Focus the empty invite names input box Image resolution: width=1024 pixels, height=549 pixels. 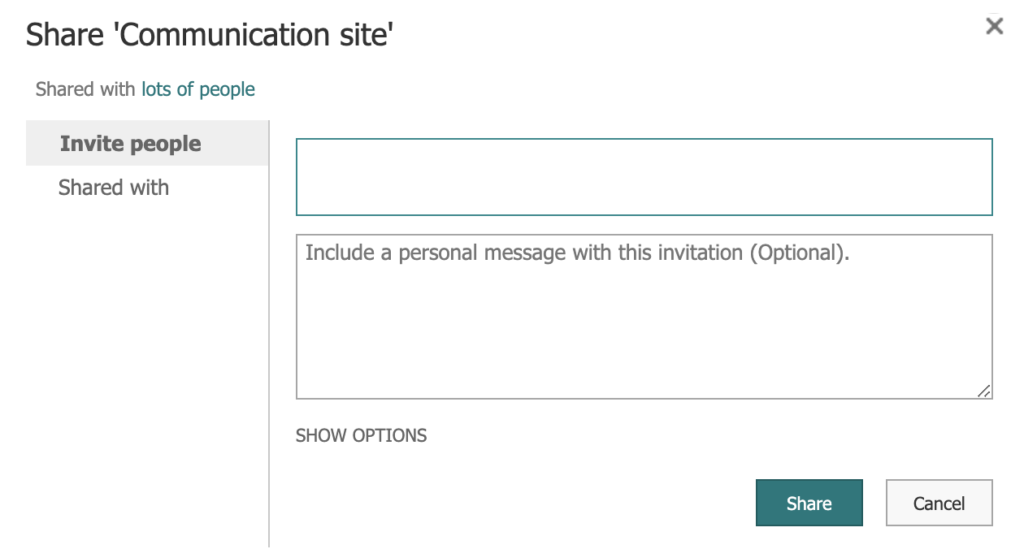point(644,177)
